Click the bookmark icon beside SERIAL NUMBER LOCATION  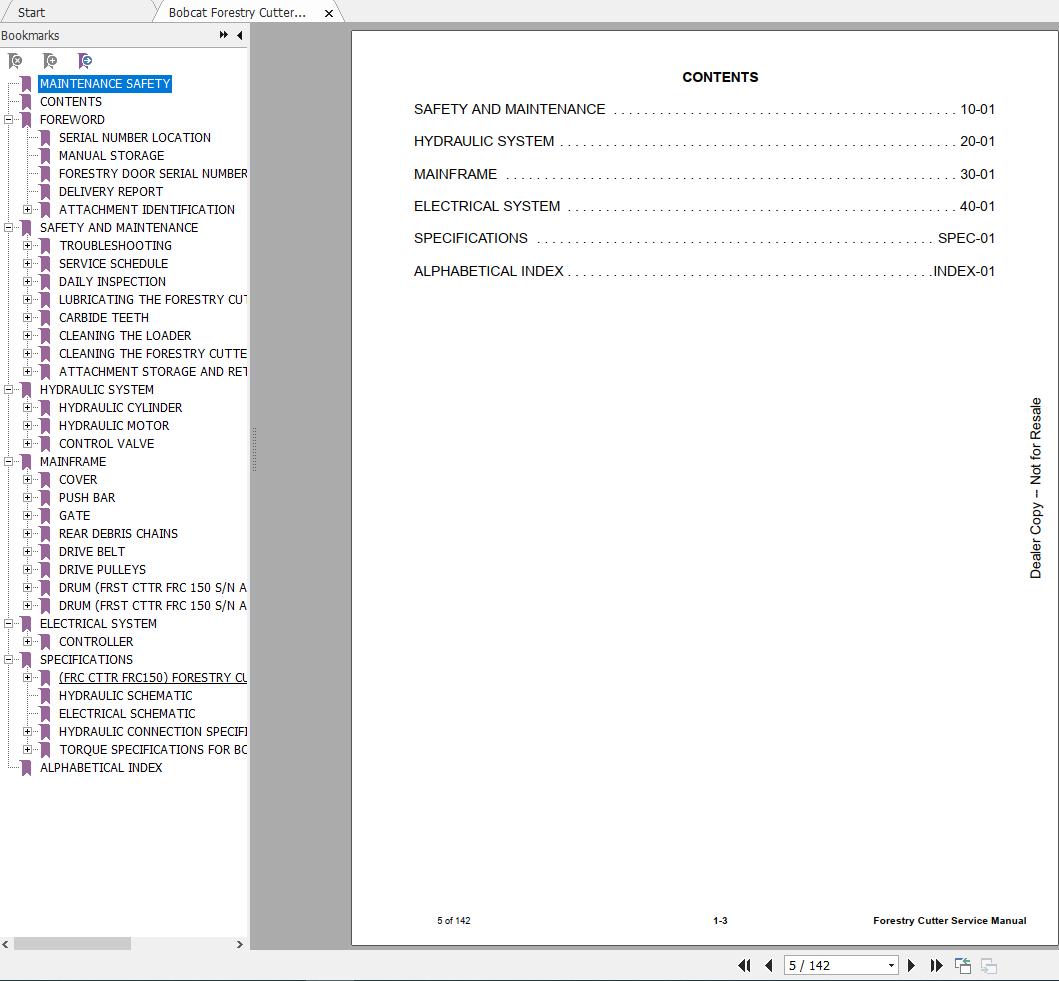(x=45, y=138)
